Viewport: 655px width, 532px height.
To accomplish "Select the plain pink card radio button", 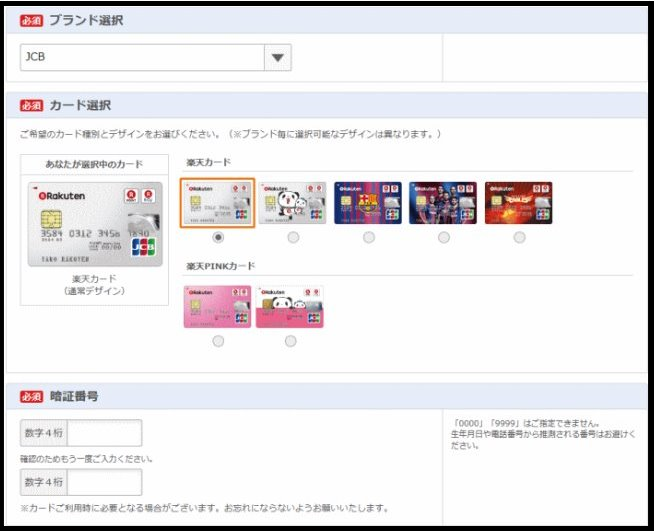I will point(218,341).
